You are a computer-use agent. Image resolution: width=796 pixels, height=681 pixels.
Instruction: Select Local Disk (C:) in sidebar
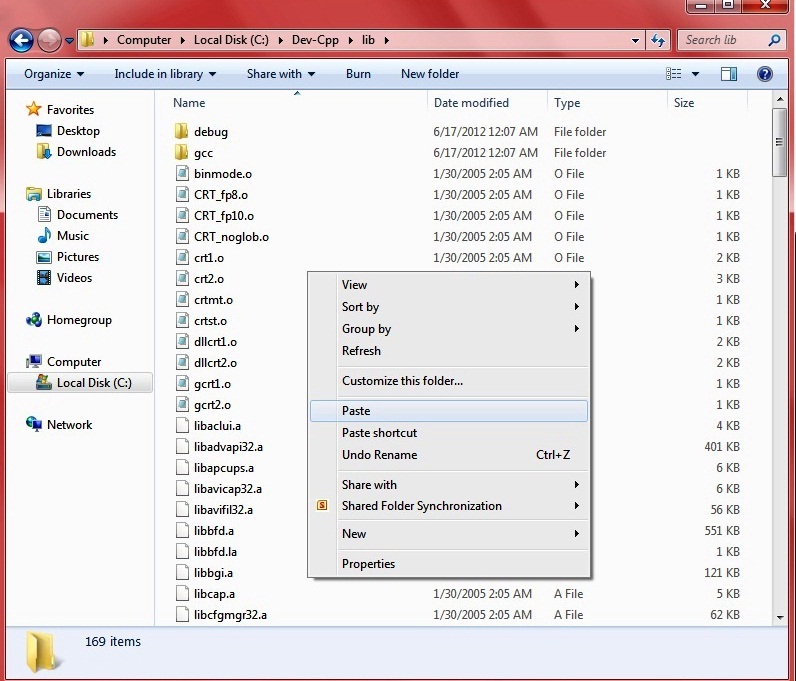pos(80,383)
